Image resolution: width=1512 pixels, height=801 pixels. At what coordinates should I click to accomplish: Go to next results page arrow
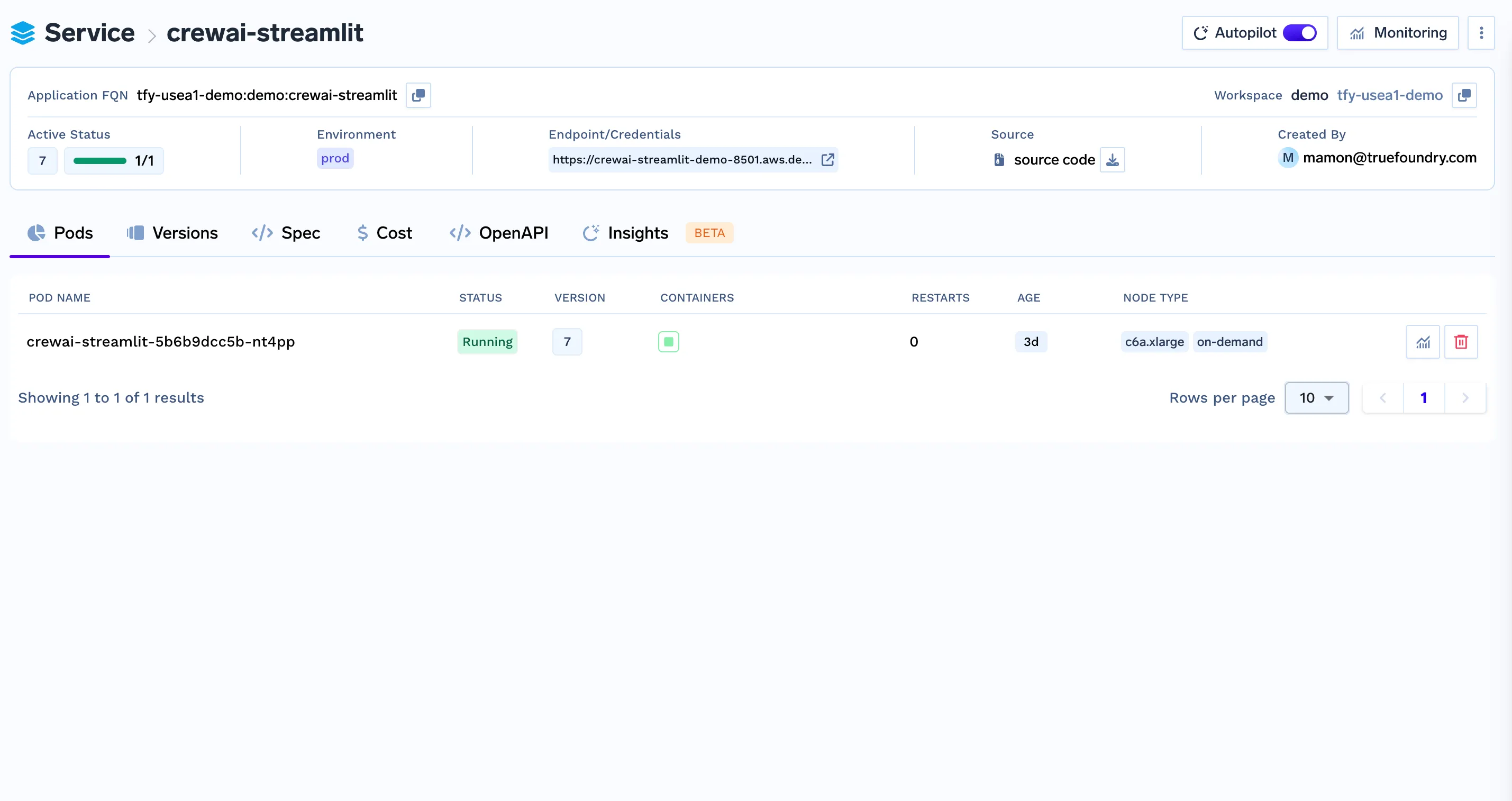pos(1465,398)
